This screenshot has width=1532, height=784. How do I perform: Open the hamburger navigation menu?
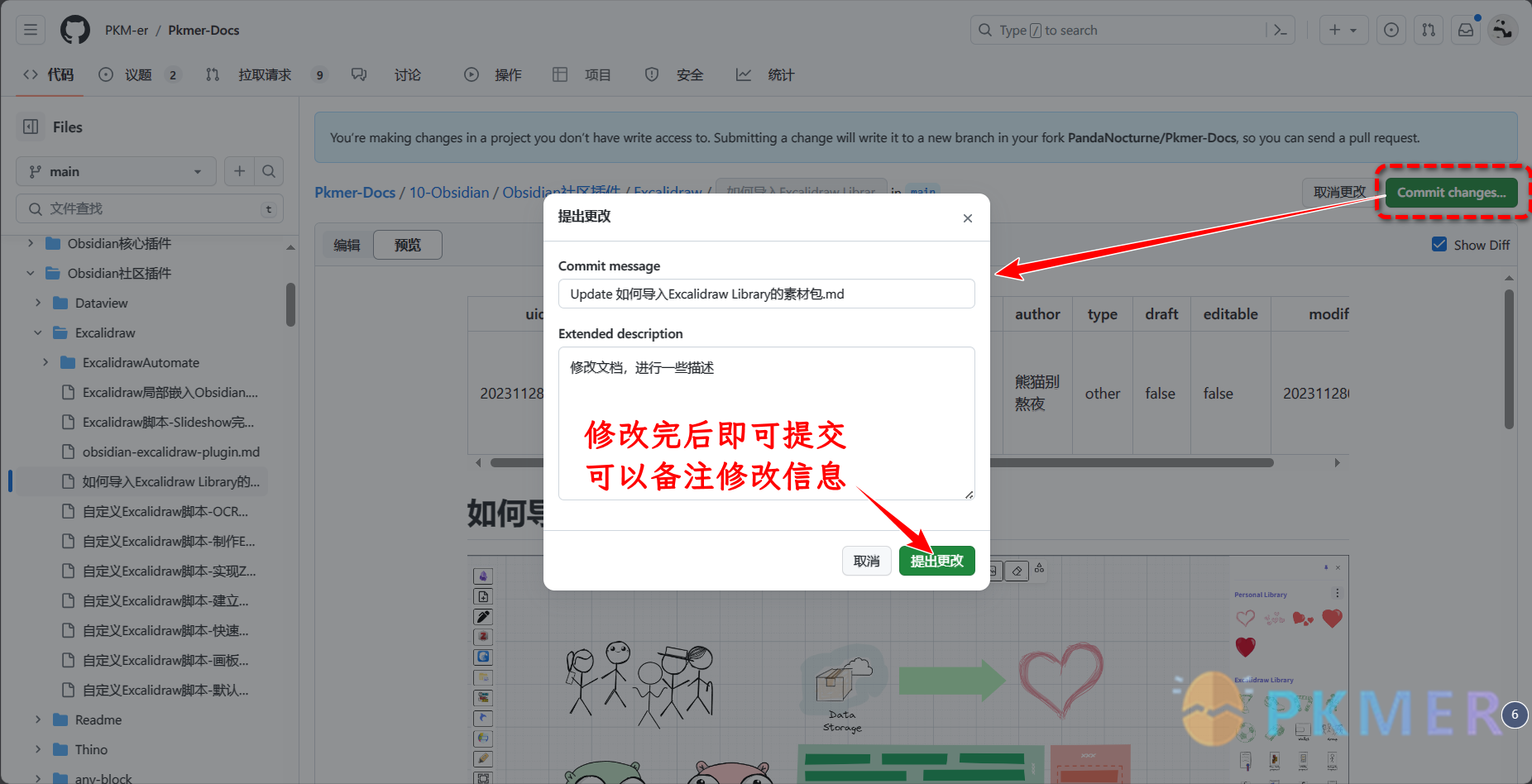click(31, 30)
